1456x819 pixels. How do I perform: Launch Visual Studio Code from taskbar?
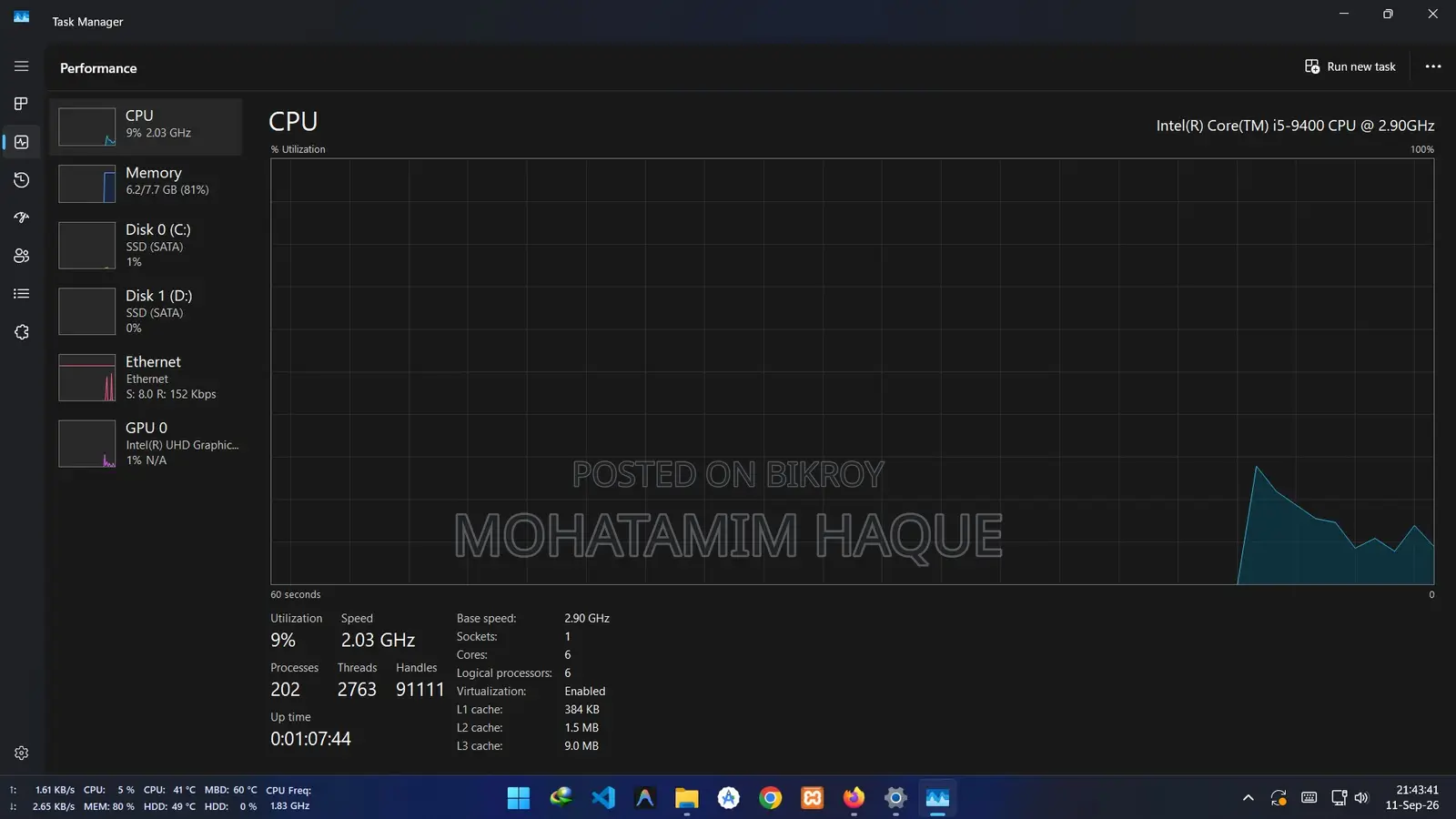pyautogui.click(x=602, y=798)
